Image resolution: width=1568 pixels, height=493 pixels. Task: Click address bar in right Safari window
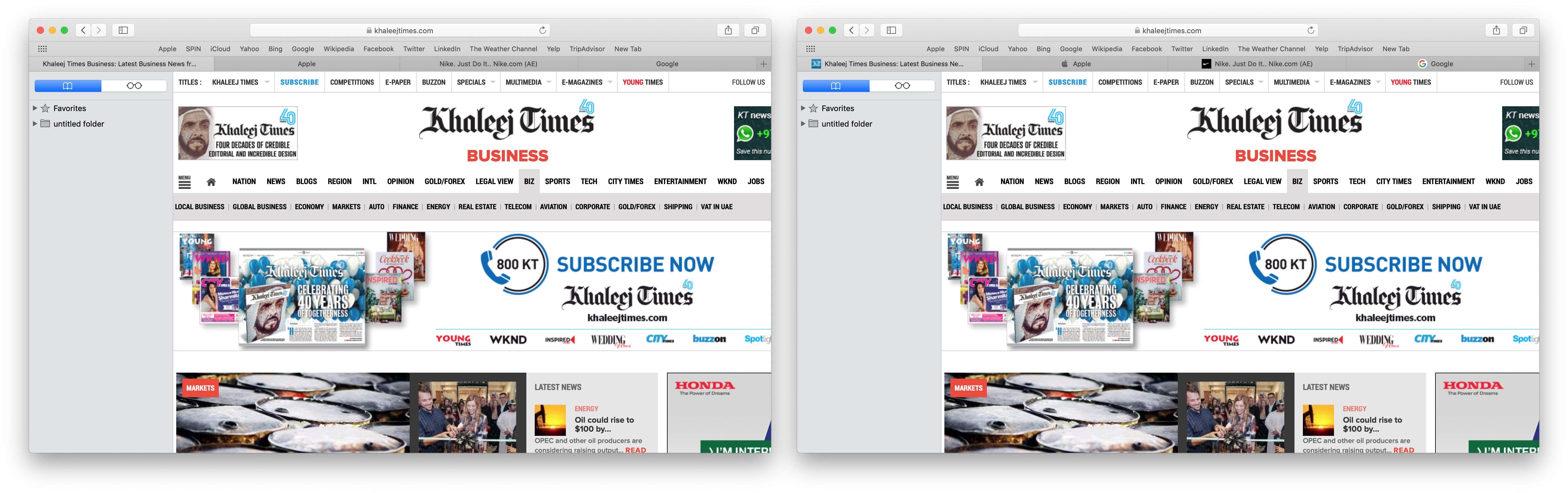pos(1168,30)
